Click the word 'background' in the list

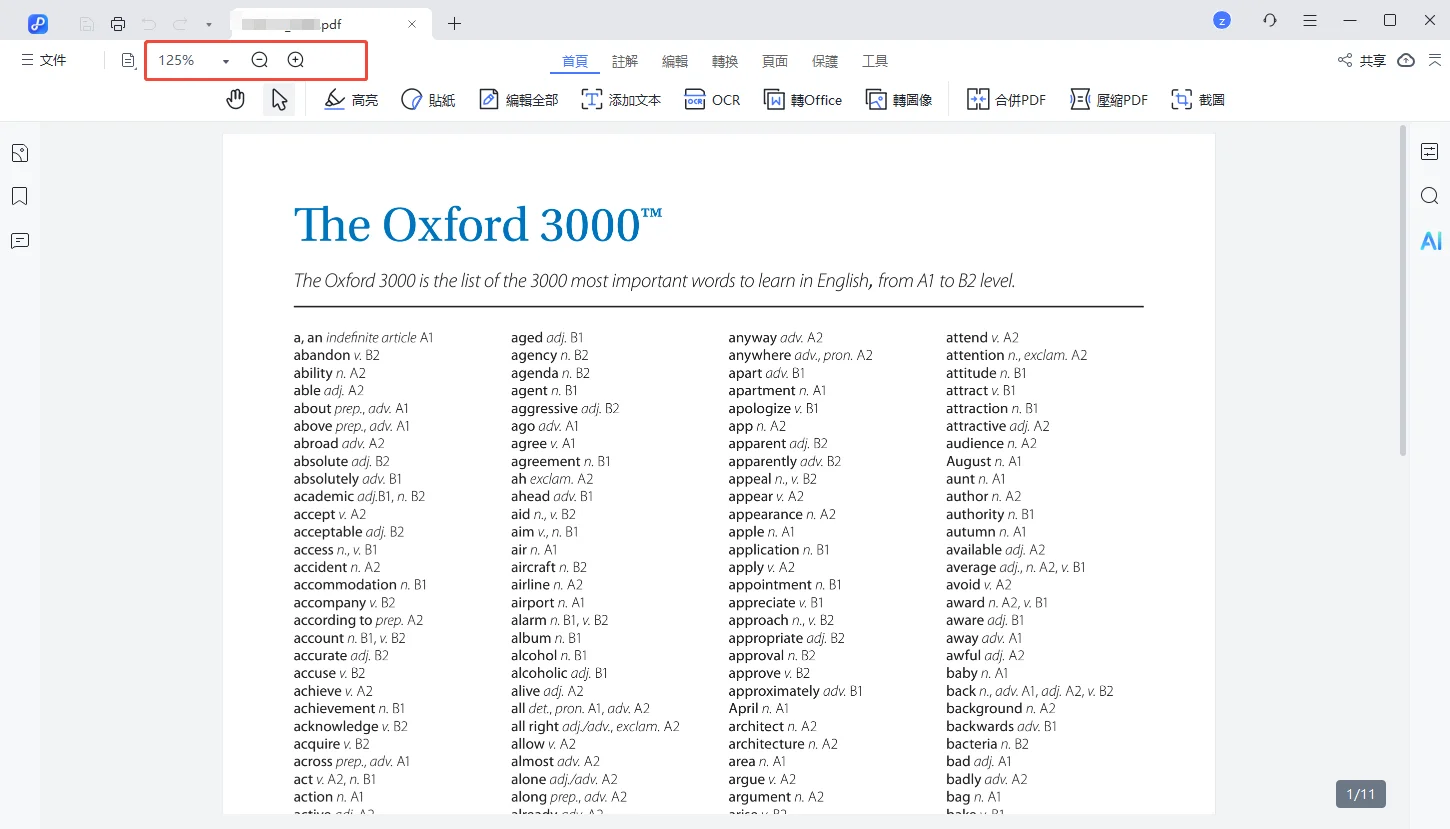point(984,709)
